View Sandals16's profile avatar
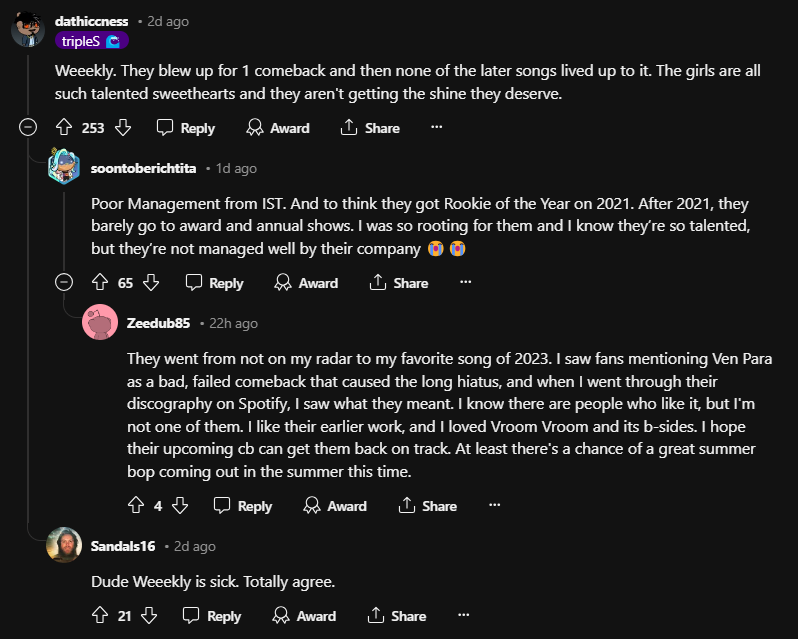Image resolution: width=798 pixels, height=639 pixels. (x=64, y=545)
